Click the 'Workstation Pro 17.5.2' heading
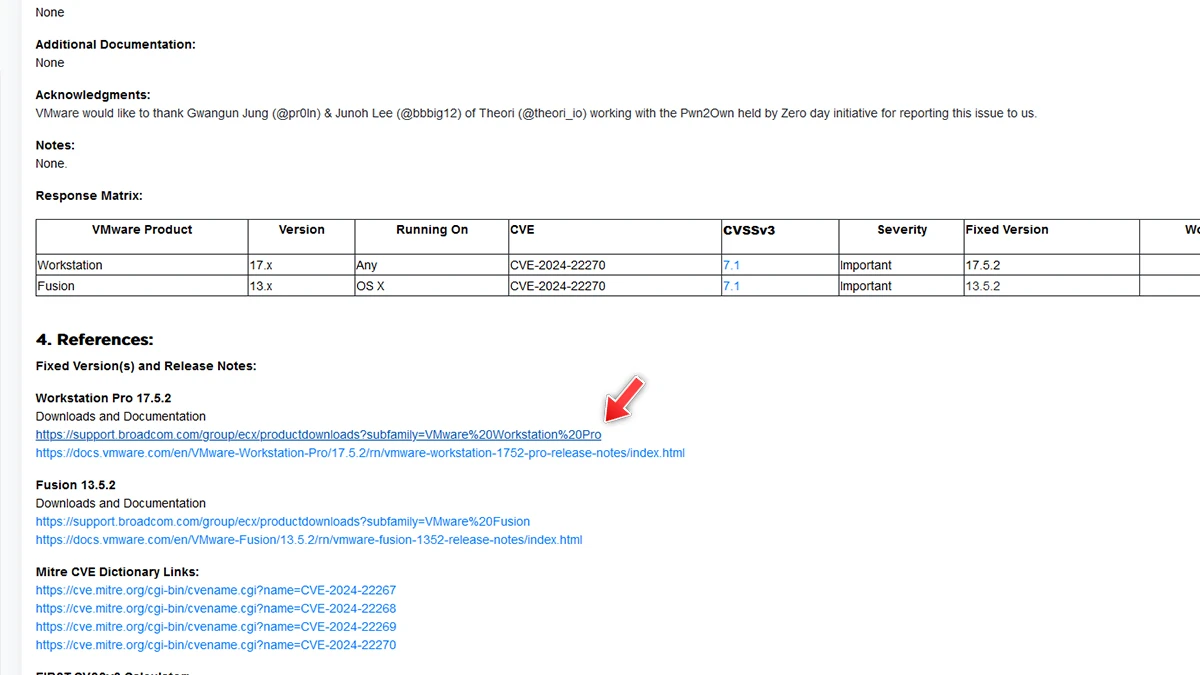Viewport: 1200px width, 675px height. [x=104, y=398]
